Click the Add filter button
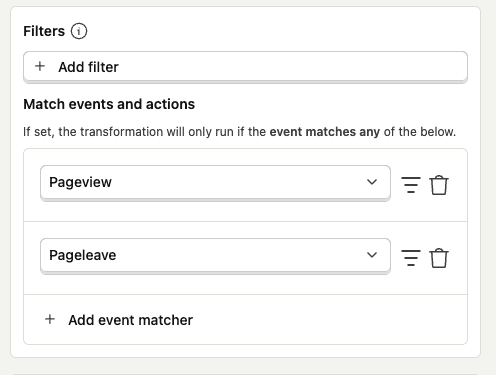 [245, 67]
